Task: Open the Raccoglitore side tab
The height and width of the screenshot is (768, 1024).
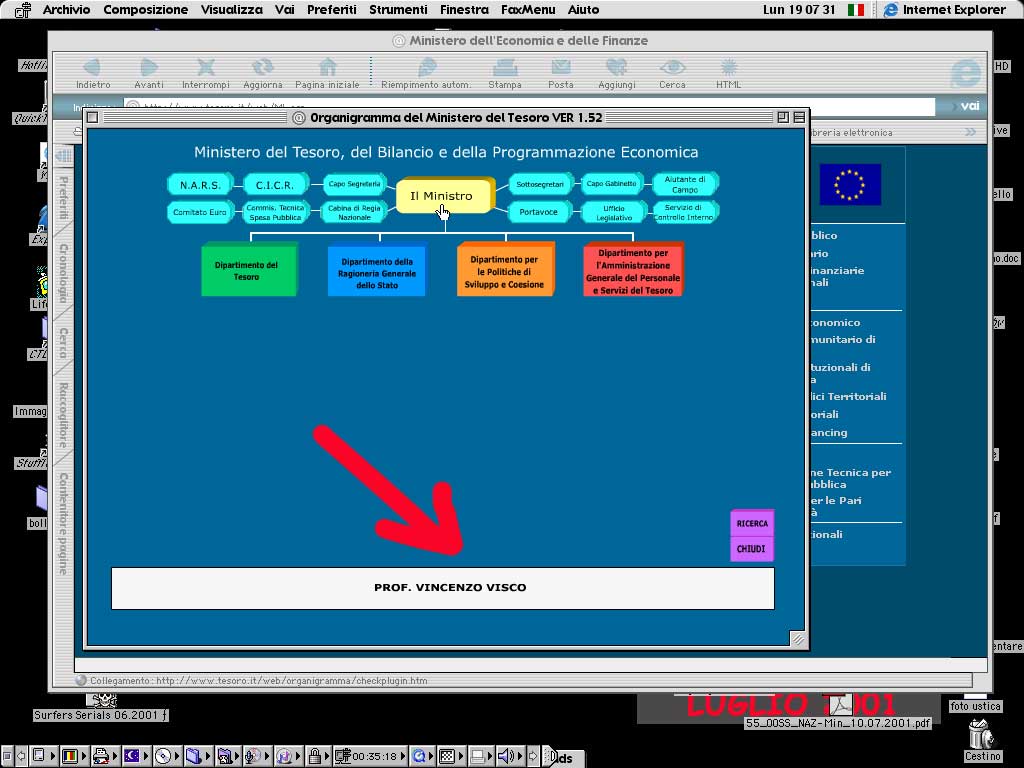Action: (63, 415)
